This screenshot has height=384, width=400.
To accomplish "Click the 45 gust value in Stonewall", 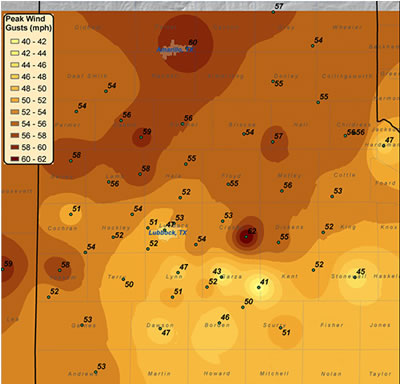I will (x=361, y=272).
